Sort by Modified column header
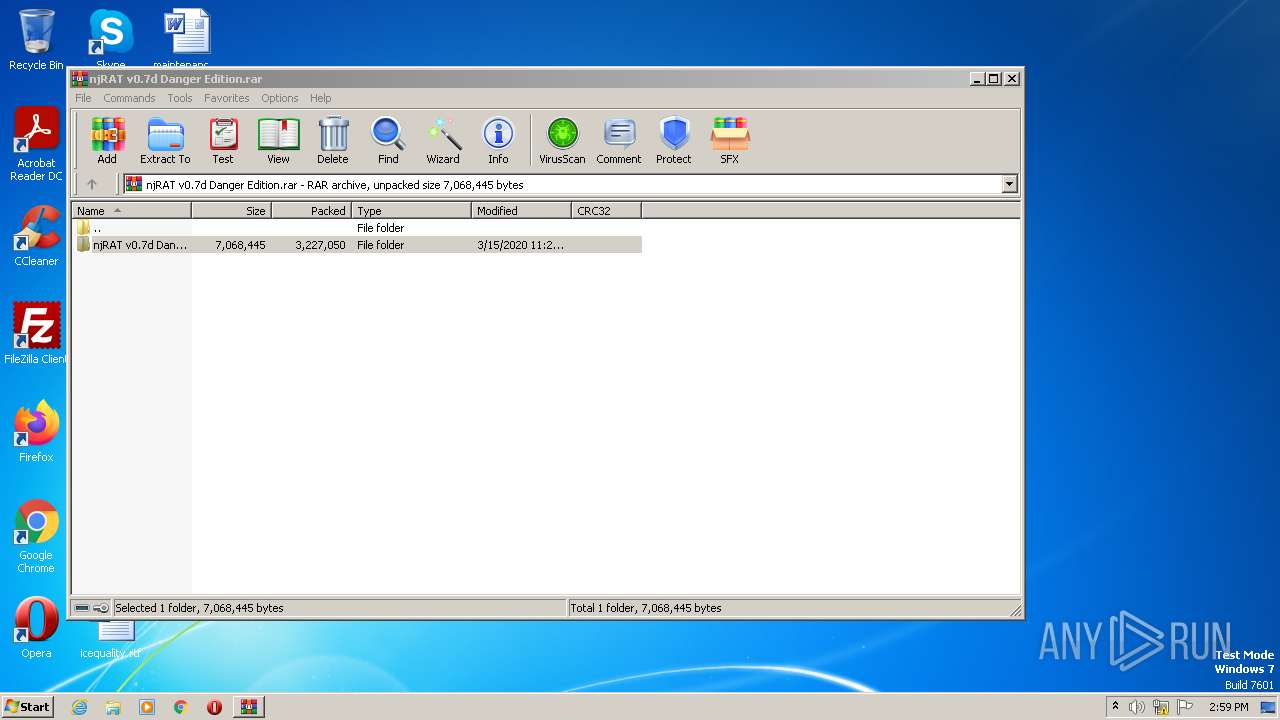This screenshot has width=1280, height=720. [x=521, y=210]
